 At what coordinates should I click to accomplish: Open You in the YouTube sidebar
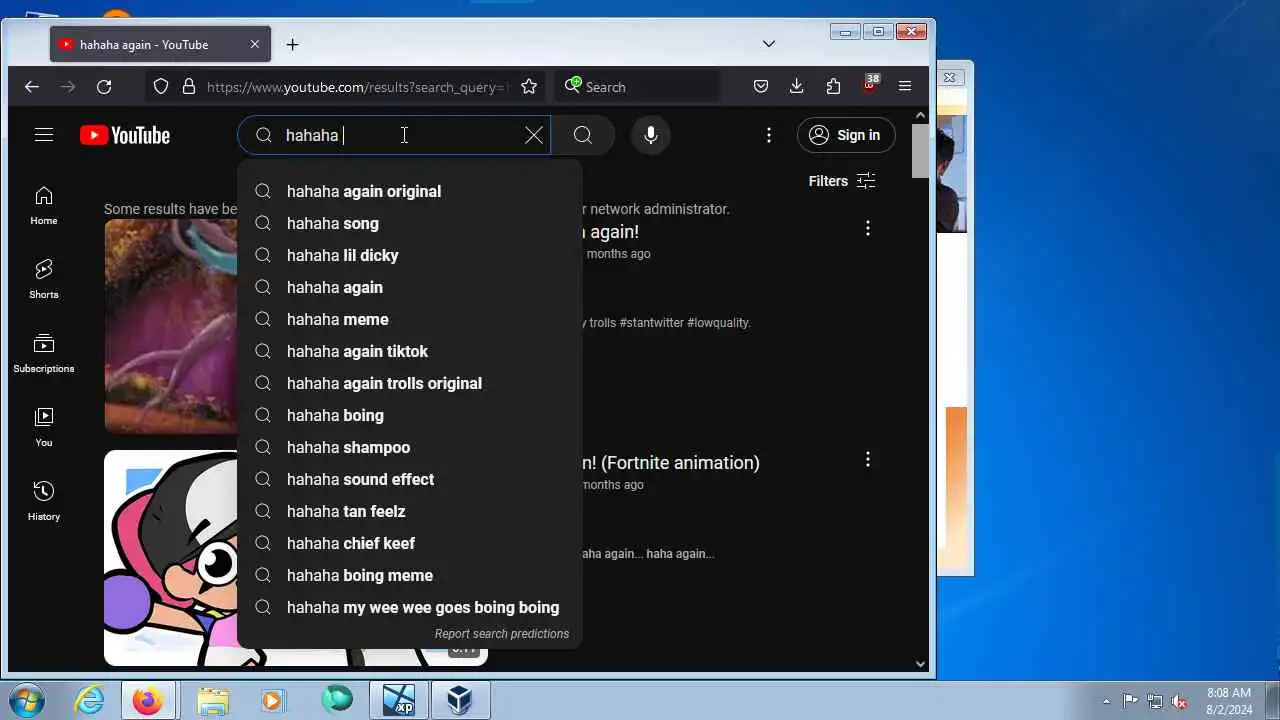pyautogui.click(x=44, y=427)
